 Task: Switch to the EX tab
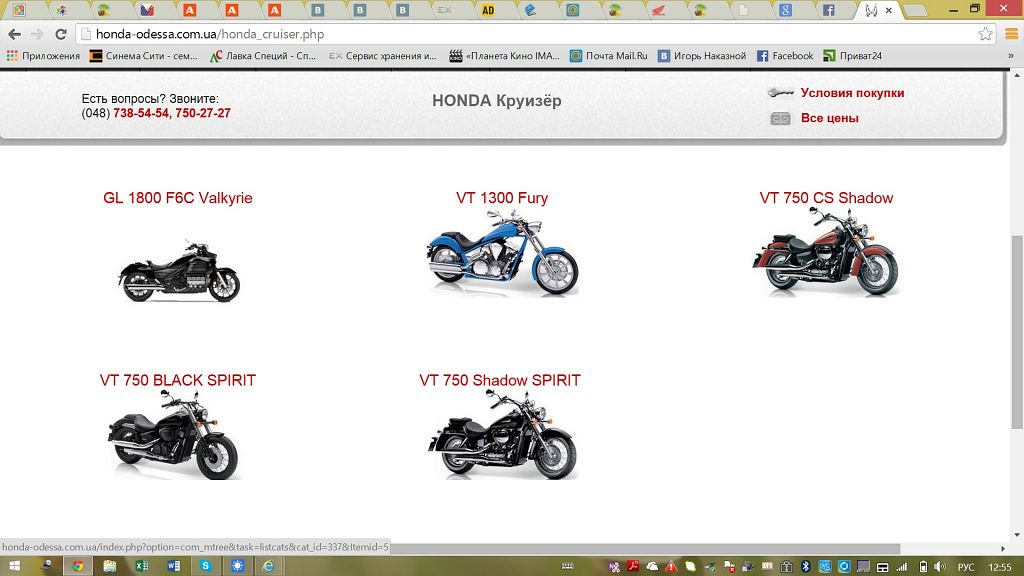tap(445, 10)
